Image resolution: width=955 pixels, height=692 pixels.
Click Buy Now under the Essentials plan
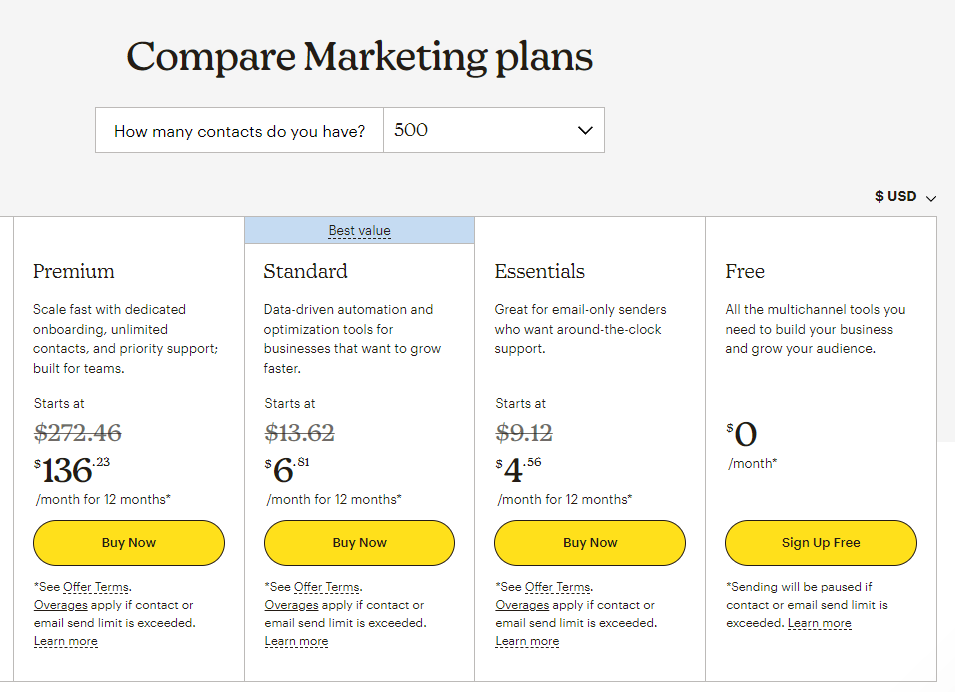(589, 543)
